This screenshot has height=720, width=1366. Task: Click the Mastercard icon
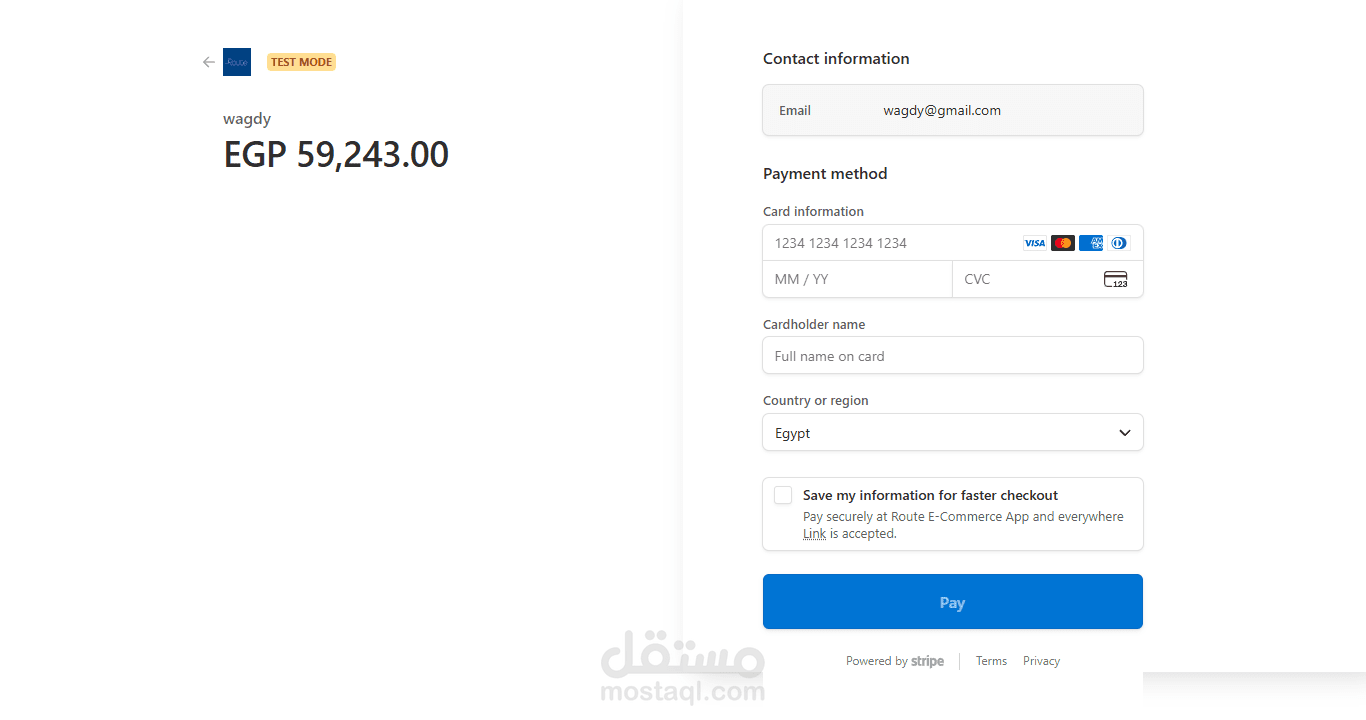tap(1062, 243)
